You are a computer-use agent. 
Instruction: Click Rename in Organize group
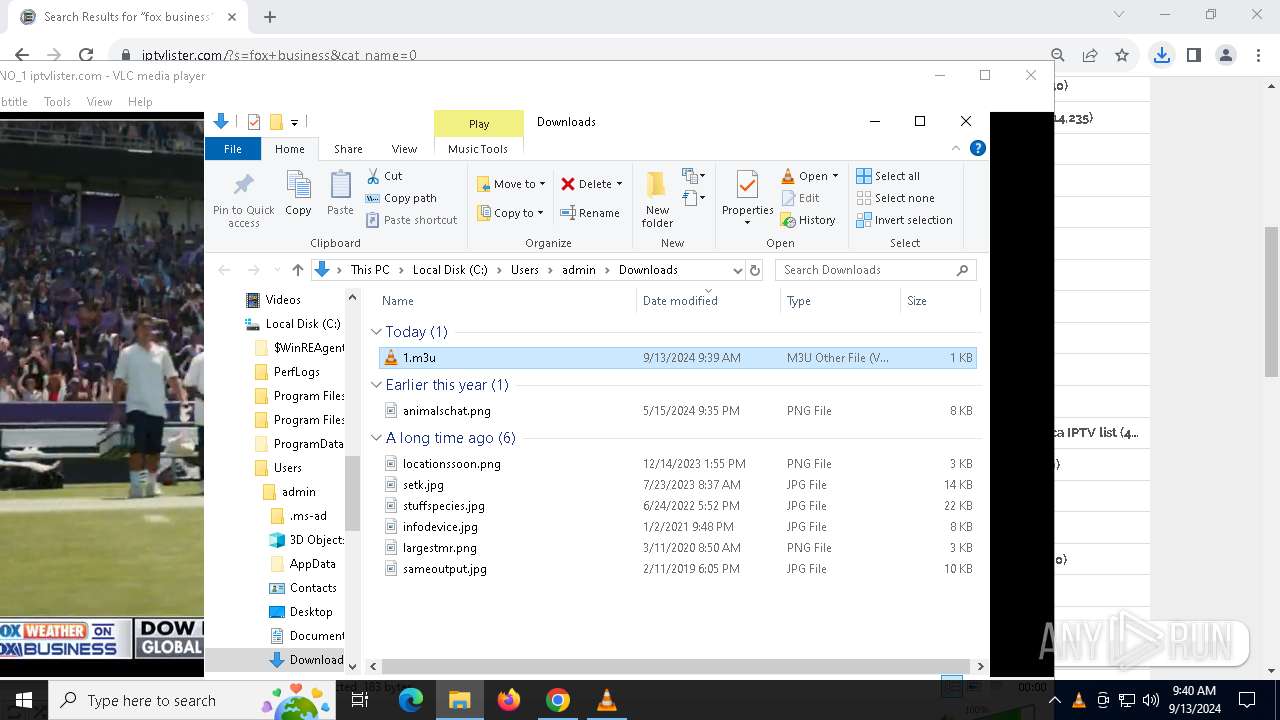point(590,213)
